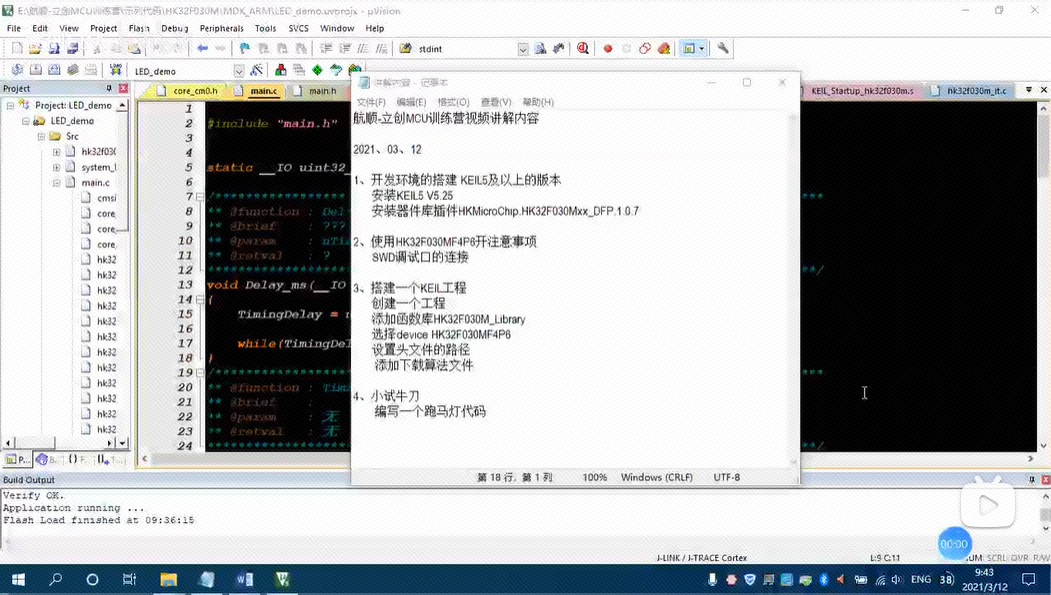Open the editor tab list dropdown arrow
This screenshot has height=595, width=1051.
[1029, 90]
